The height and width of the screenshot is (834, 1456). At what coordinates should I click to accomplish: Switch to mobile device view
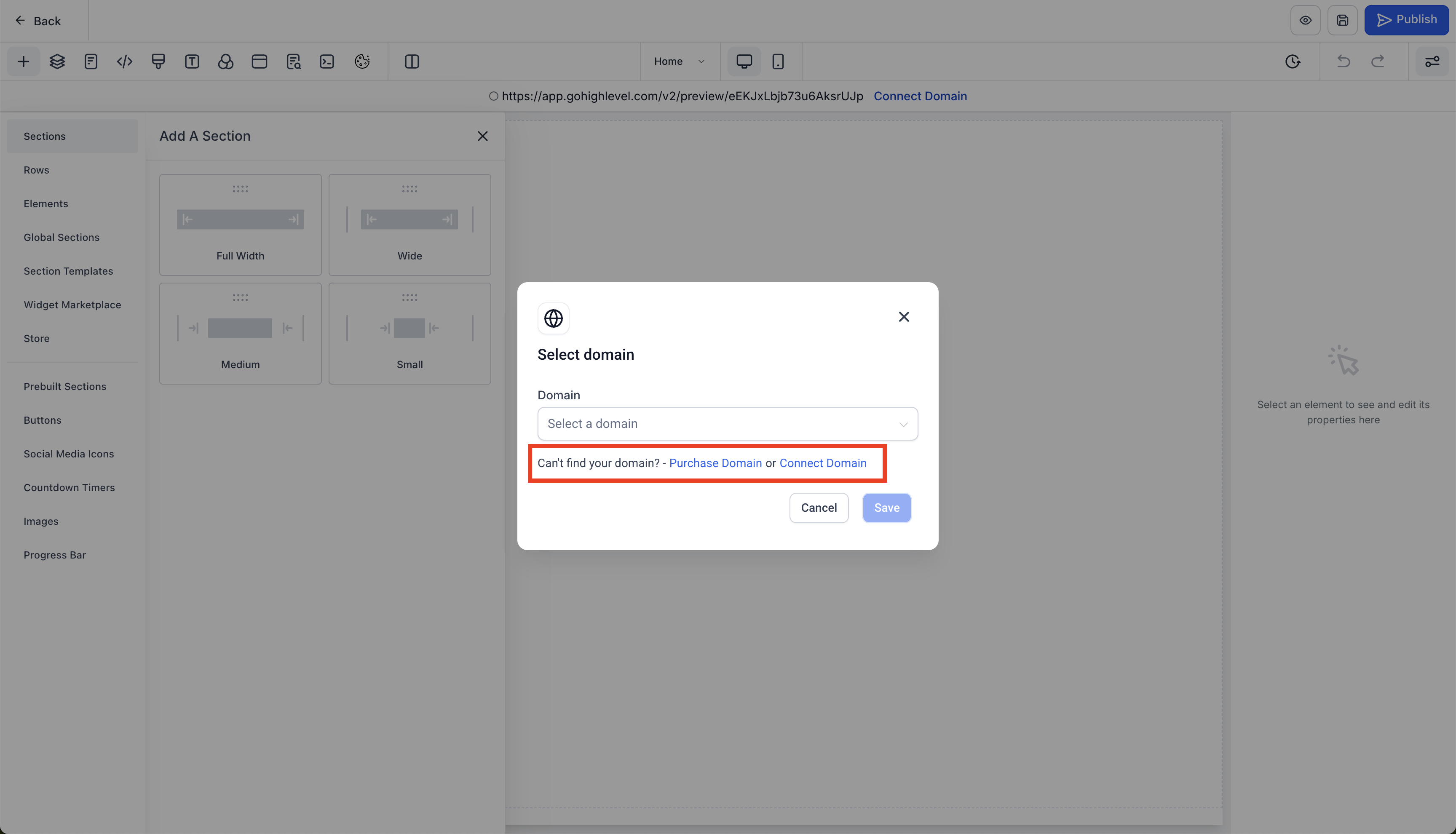tap(778, 61)
